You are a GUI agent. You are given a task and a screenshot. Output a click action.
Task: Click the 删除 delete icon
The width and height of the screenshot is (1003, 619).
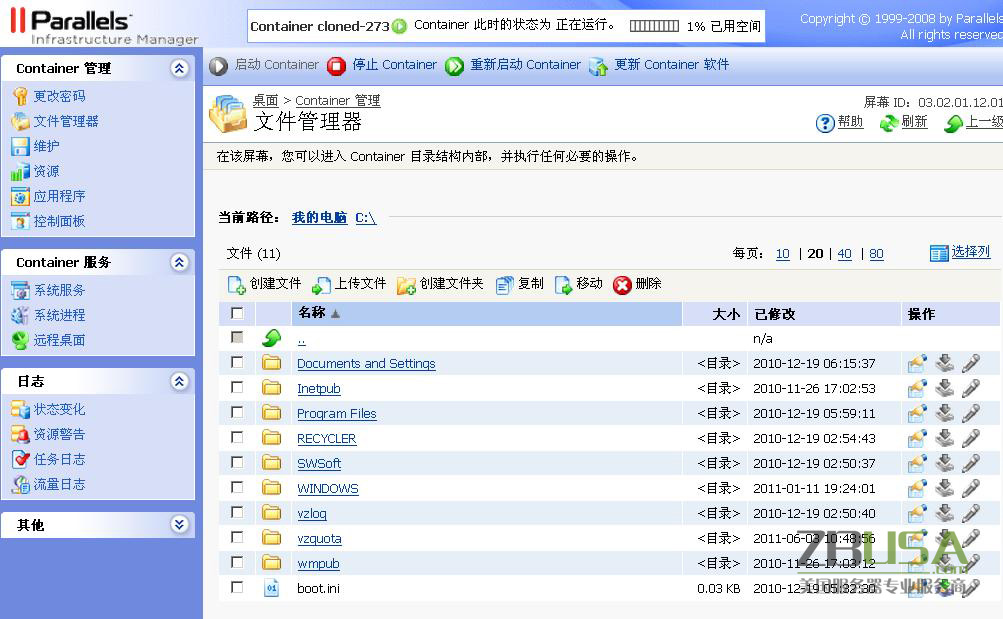point(622,285)
